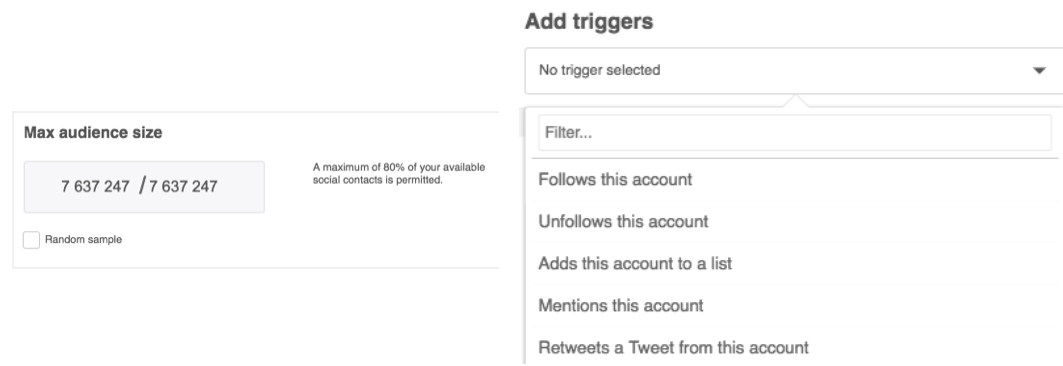Image resolution: width=1063 pixels, height=366 pixels.
Task: Click the total count after the slash
Action: (183, 186)
